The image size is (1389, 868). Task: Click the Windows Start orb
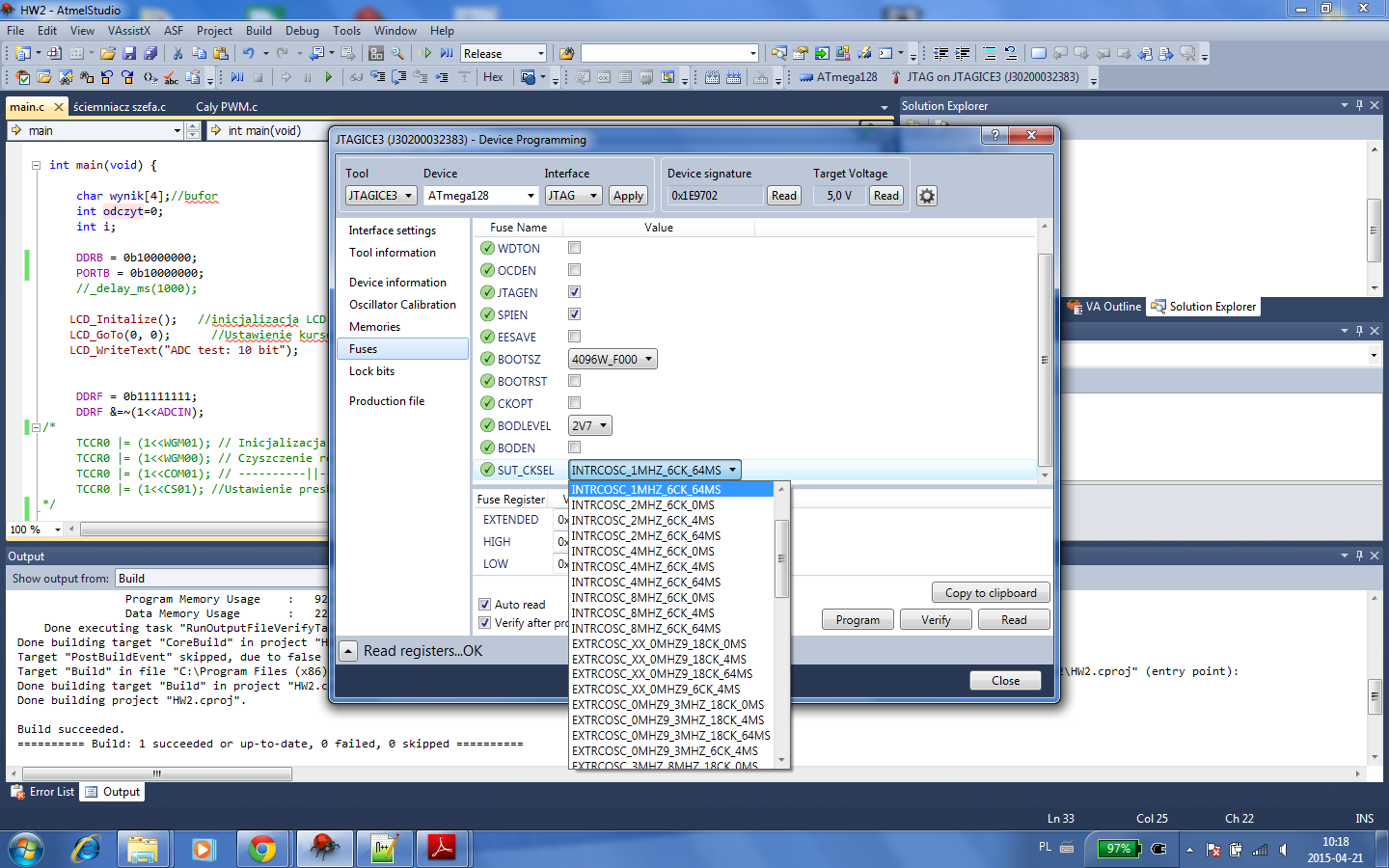26,850
